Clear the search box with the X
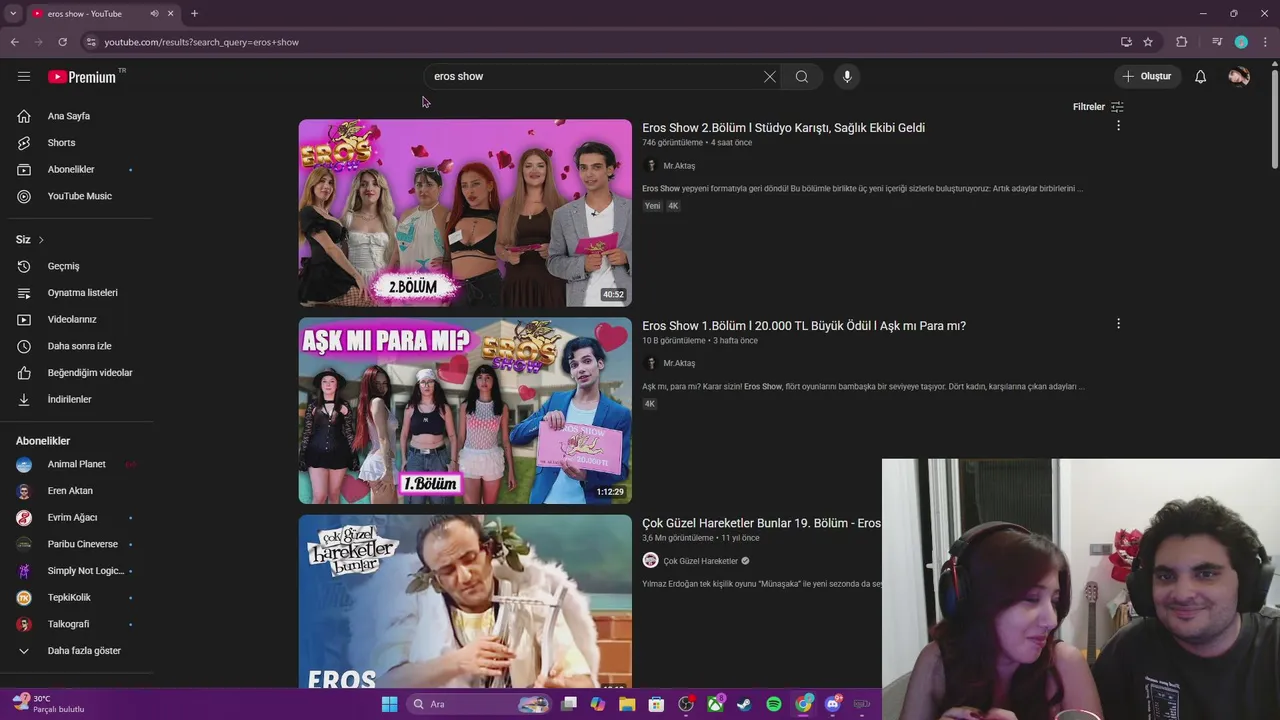This screenshot has width=1280, height=720. point(769,76)
